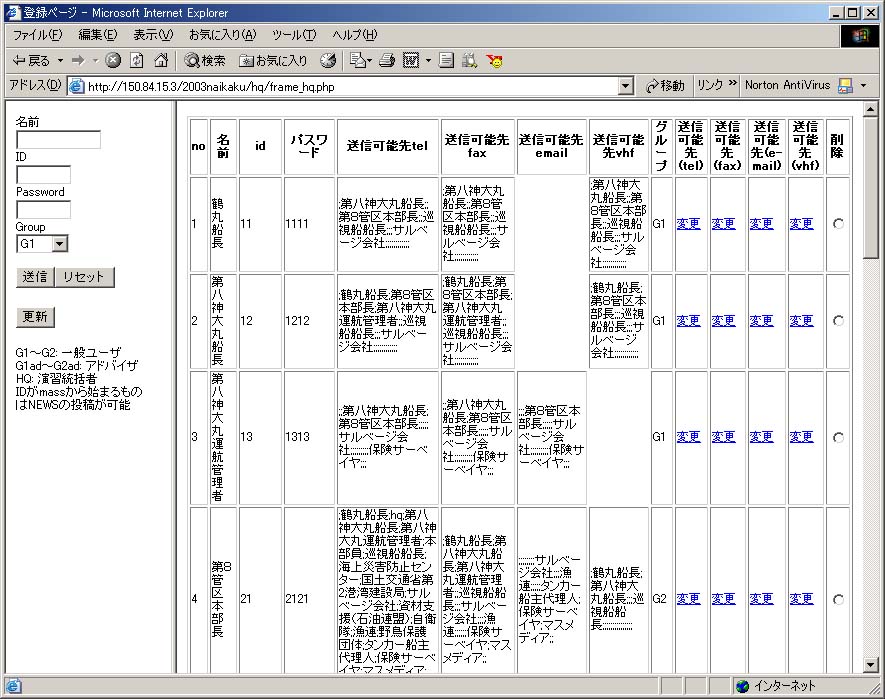This screenshot has width=885, height=699.
Task: Select delete radio for 第8管区本部長 row
Action: [838, 599]
